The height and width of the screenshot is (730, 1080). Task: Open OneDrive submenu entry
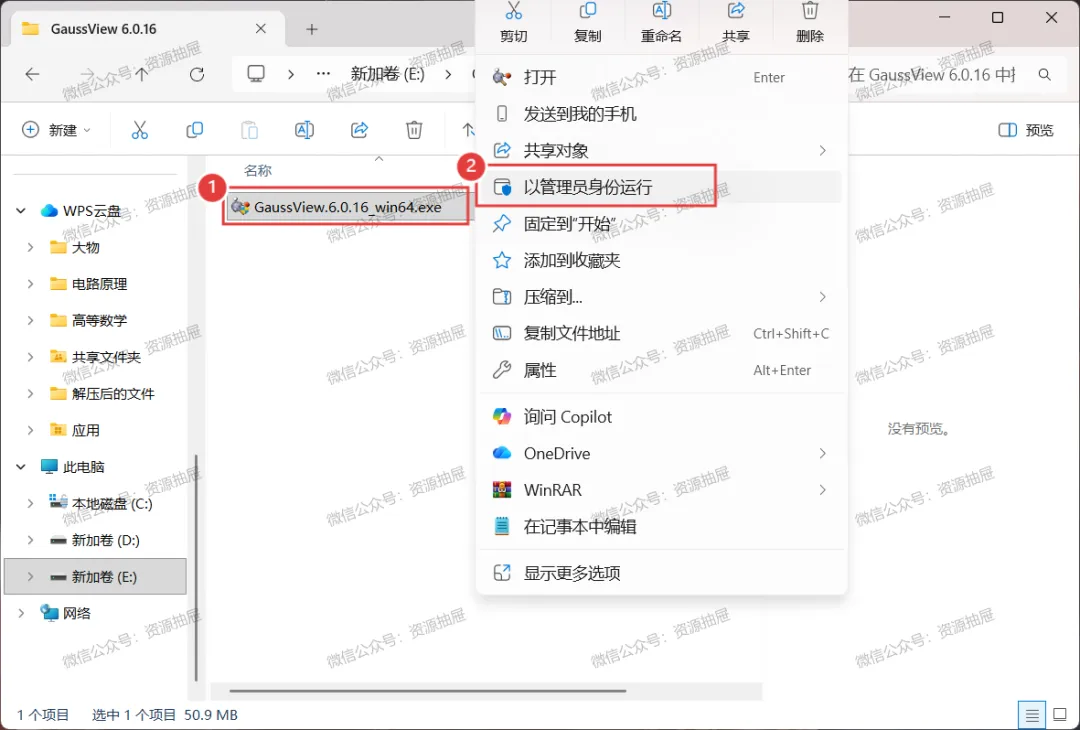click(x=661, y=453)
